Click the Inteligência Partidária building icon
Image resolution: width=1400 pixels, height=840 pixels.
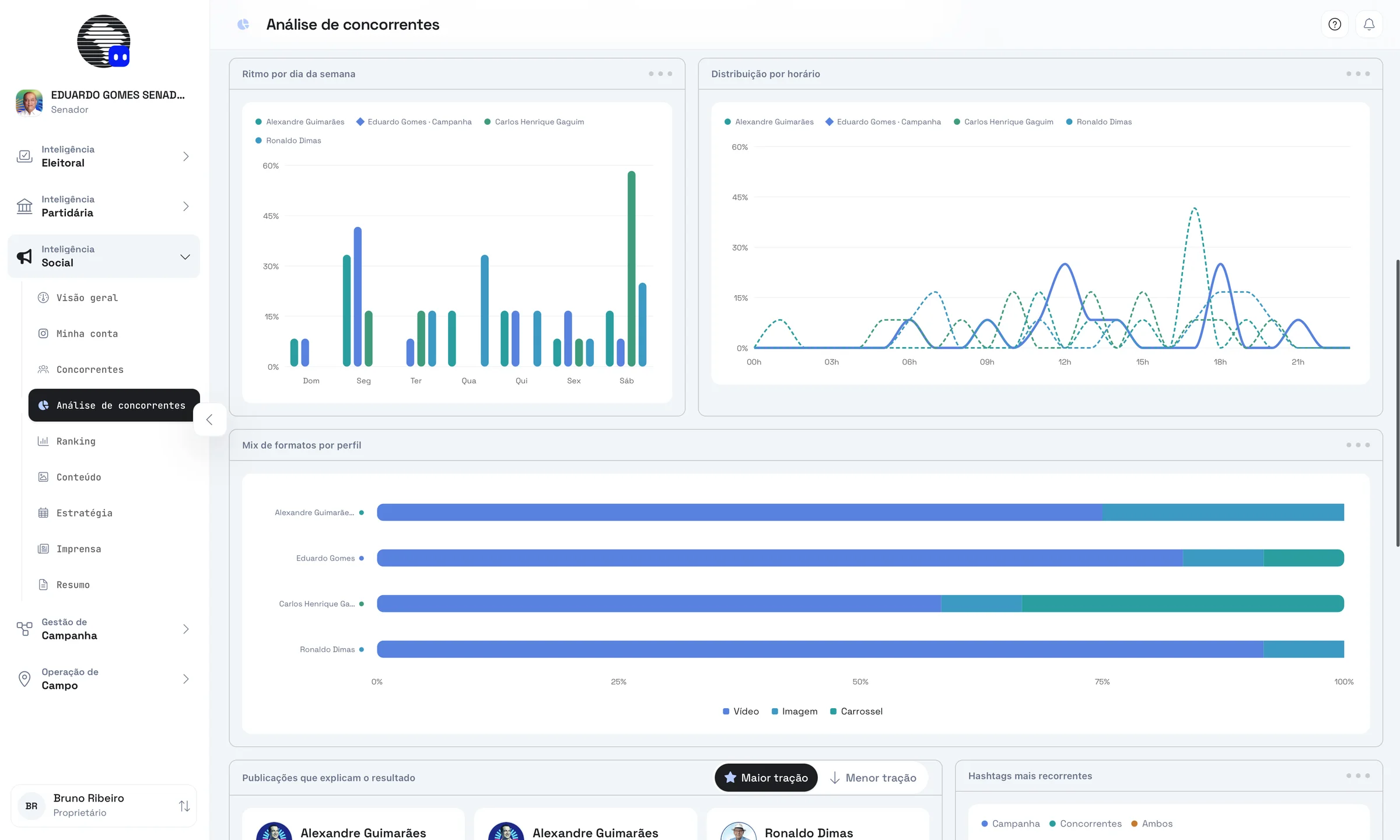pyautogui.click(x=24, y=206)
